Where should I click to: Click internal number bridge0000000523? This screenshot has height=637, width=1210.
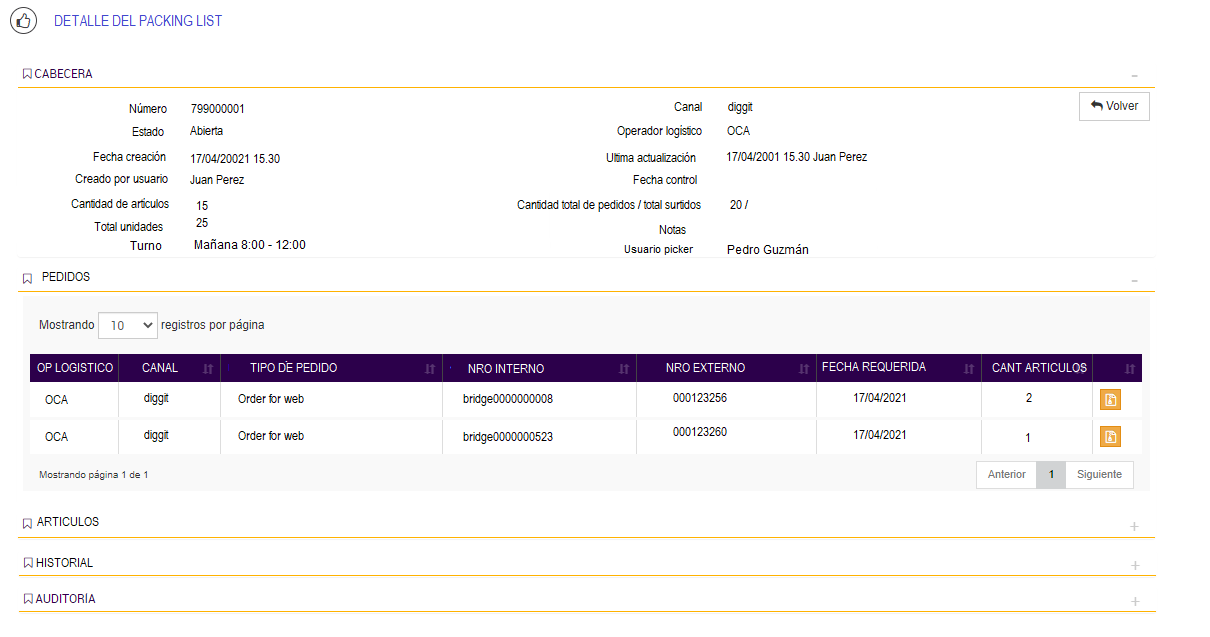[508, 436]
